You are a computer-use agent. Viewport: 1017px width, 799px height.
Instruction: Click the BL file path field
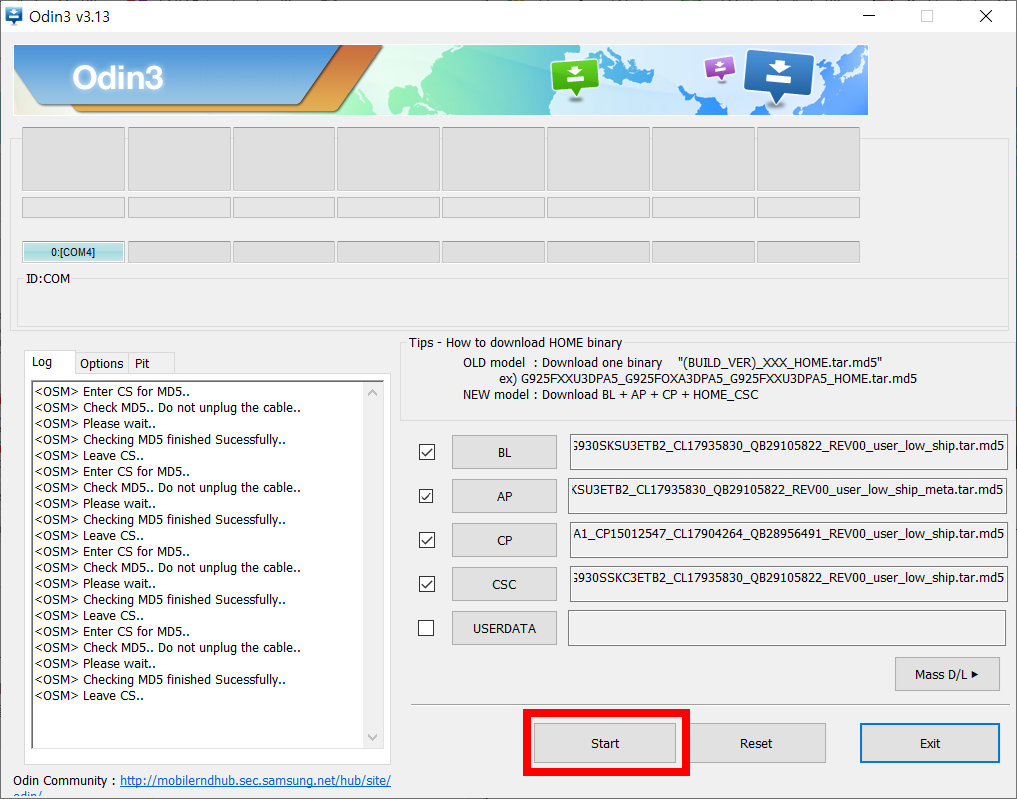pyautogui.click(x=788, y=451)
